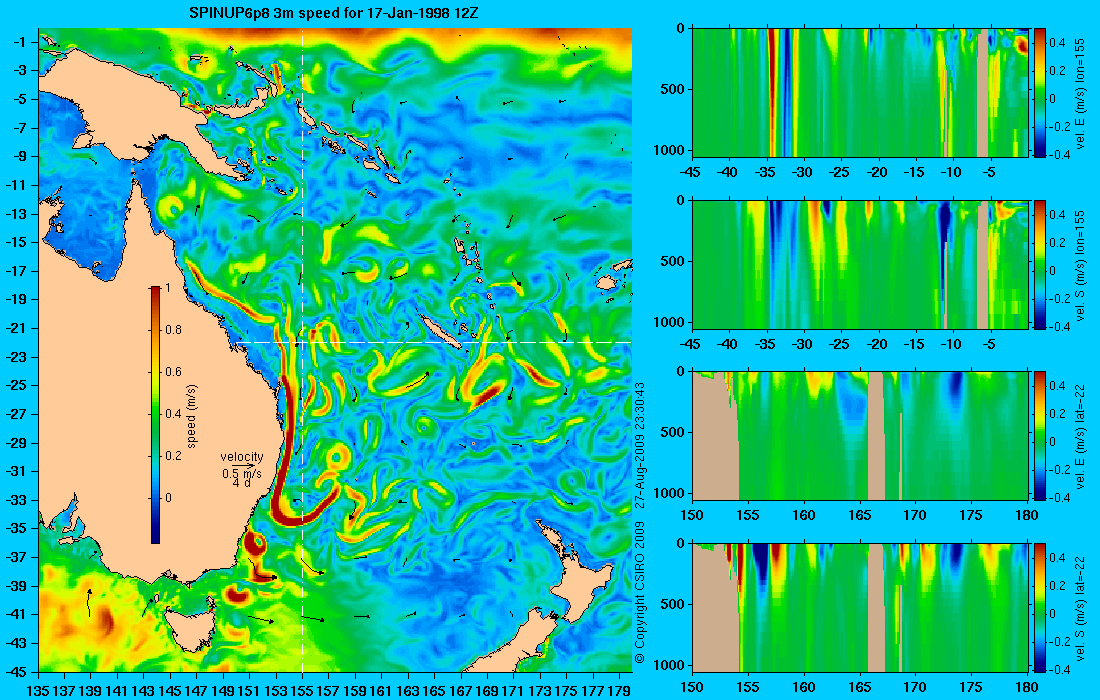The image size is (1100, 700).
Task: Click the title 'SPINUP6p8 3m speed for 17-Jan-1998 12Z'
Action: [x=334, y=13]
